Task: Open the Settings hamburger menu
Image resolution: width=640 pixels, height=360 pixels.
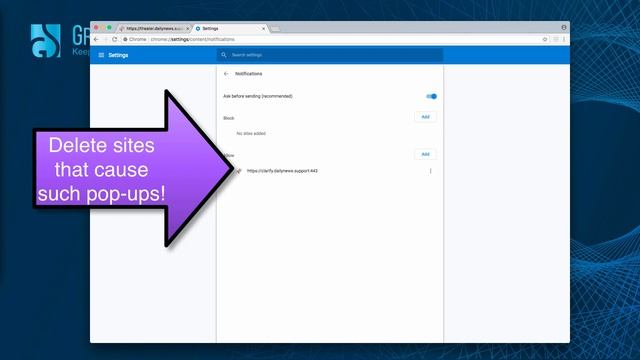Action: click(101, 55)
